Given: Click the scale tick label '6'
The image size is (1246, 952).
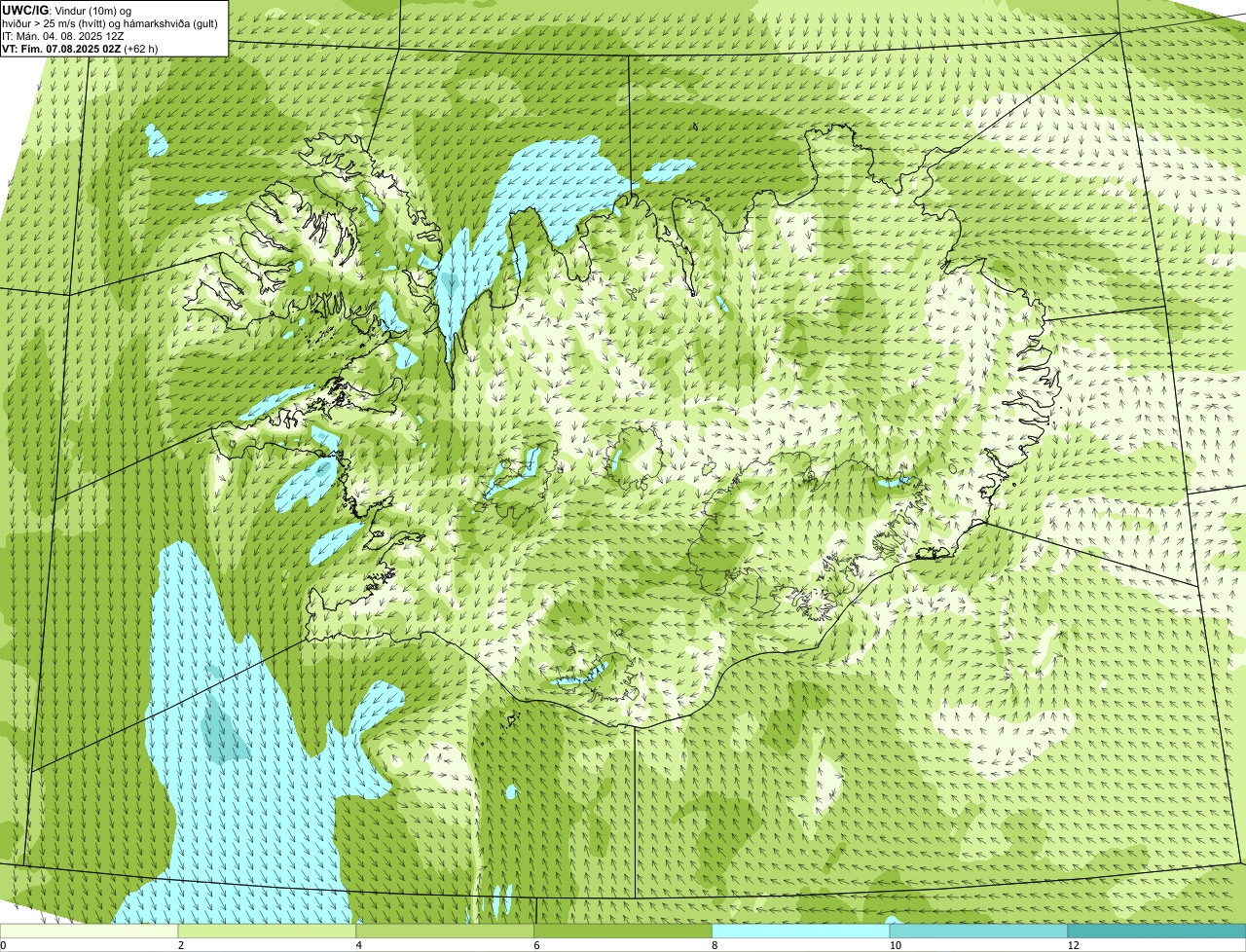Looking at the screenshot, I should click(535, 945).
